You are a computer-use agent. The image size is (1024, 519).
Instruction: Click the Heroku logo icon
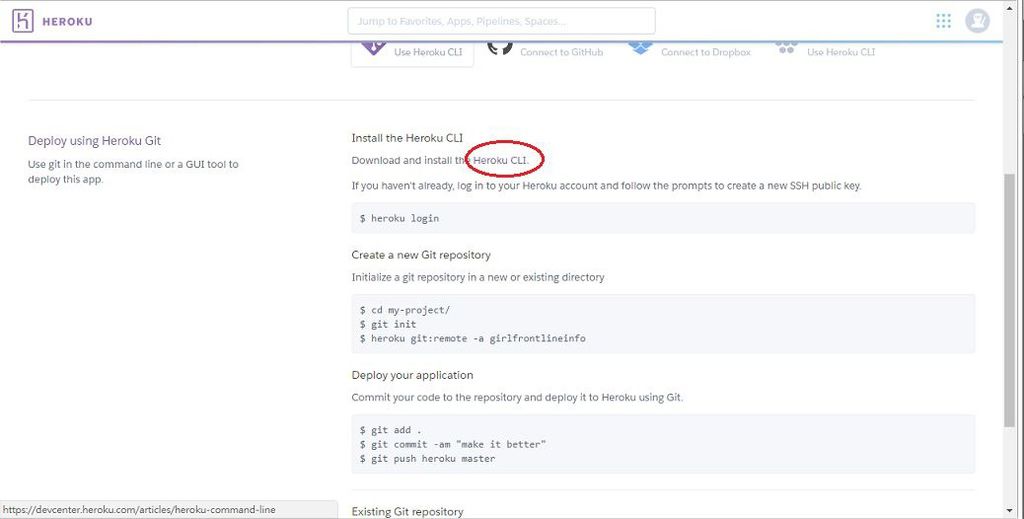pyautogui.click(x=22, y=21)
